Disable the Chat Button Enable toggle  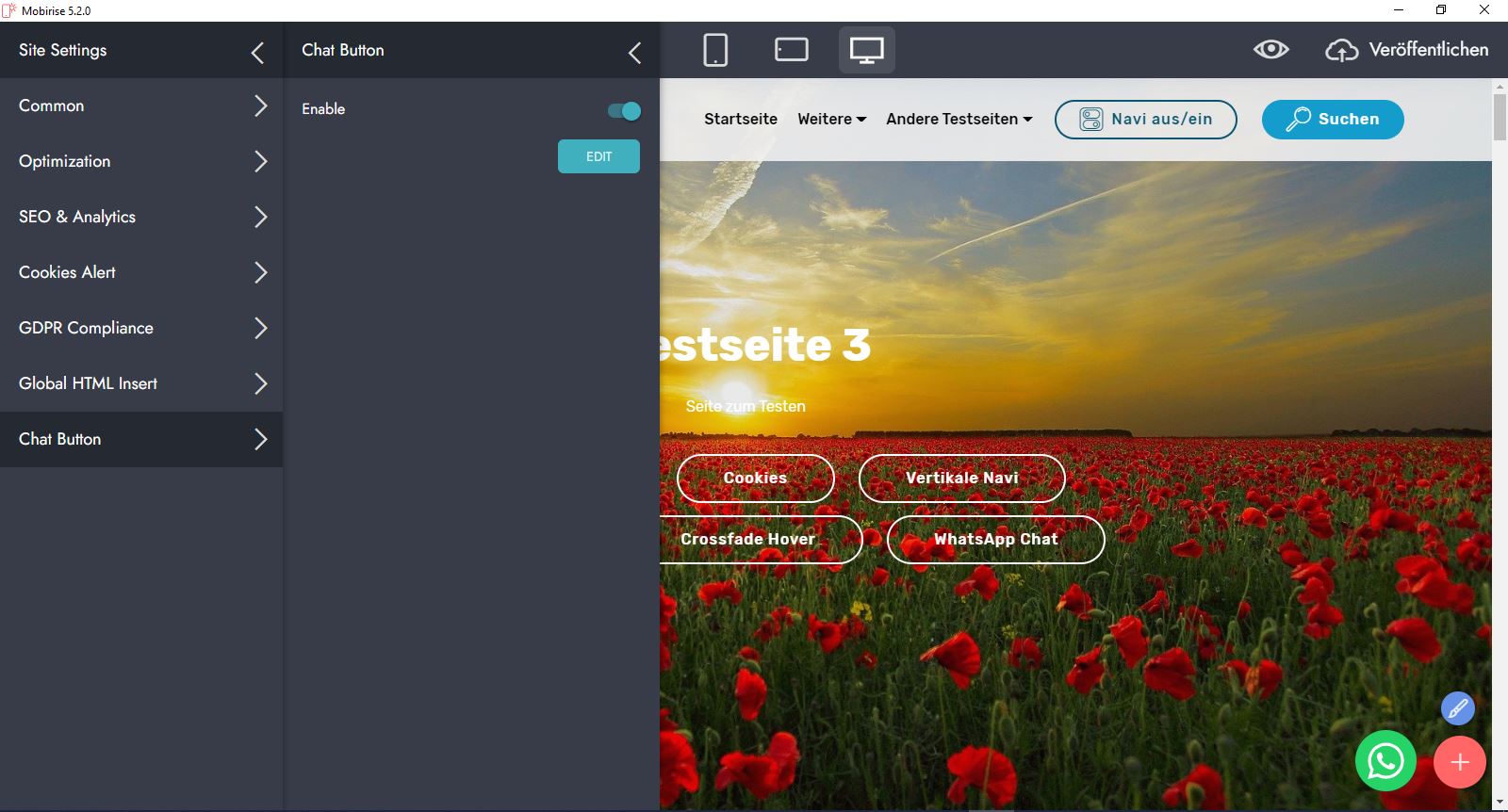click(624, 111)
